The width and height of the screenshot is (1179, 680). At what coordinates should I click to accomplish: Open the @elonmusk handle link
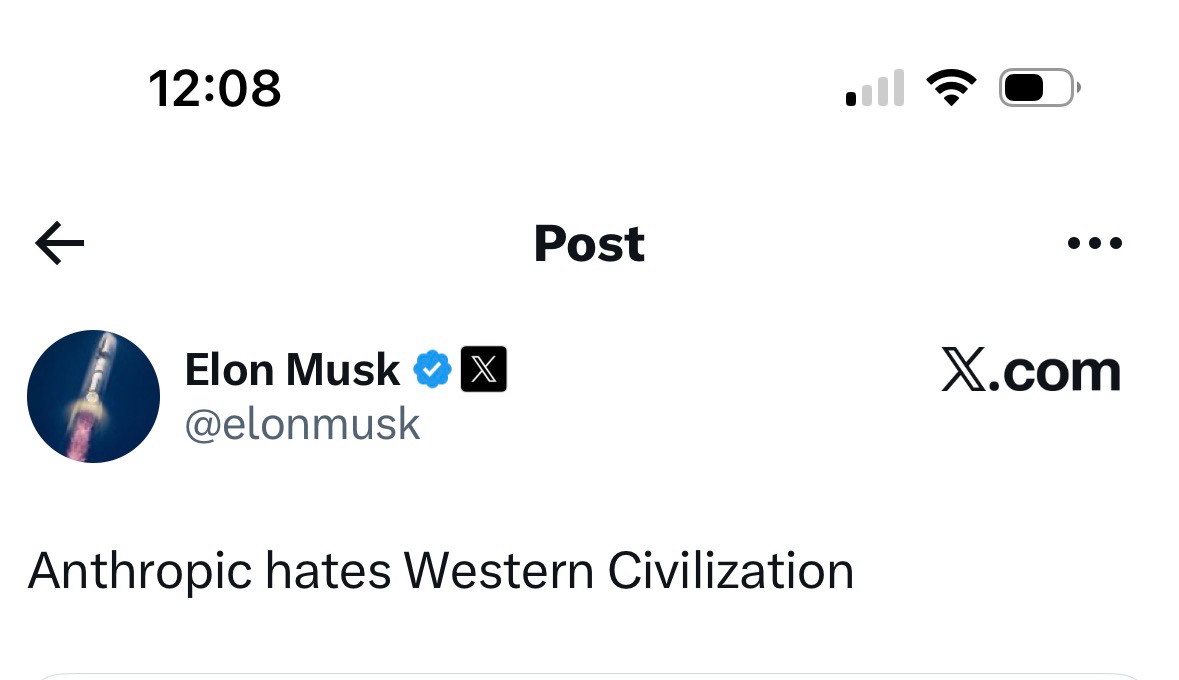[302, 425]
